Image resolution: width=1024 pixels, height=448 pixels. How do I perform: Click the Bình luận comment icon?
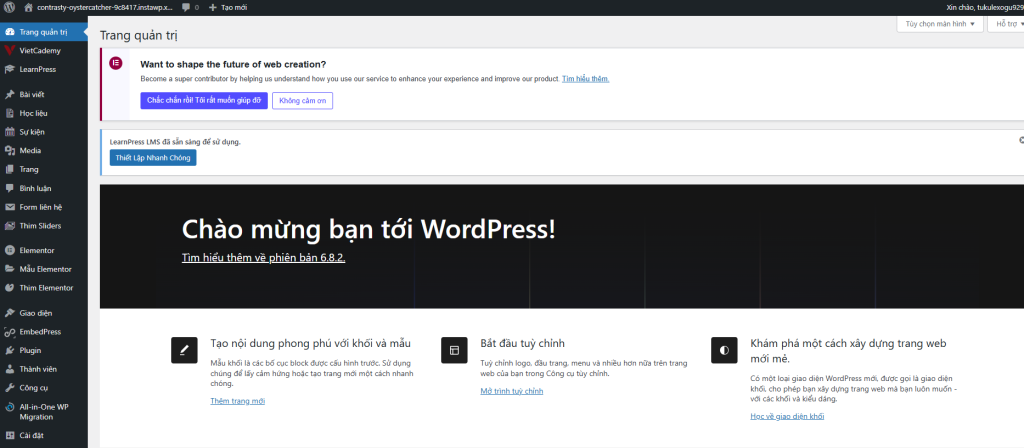click(9, 188)
